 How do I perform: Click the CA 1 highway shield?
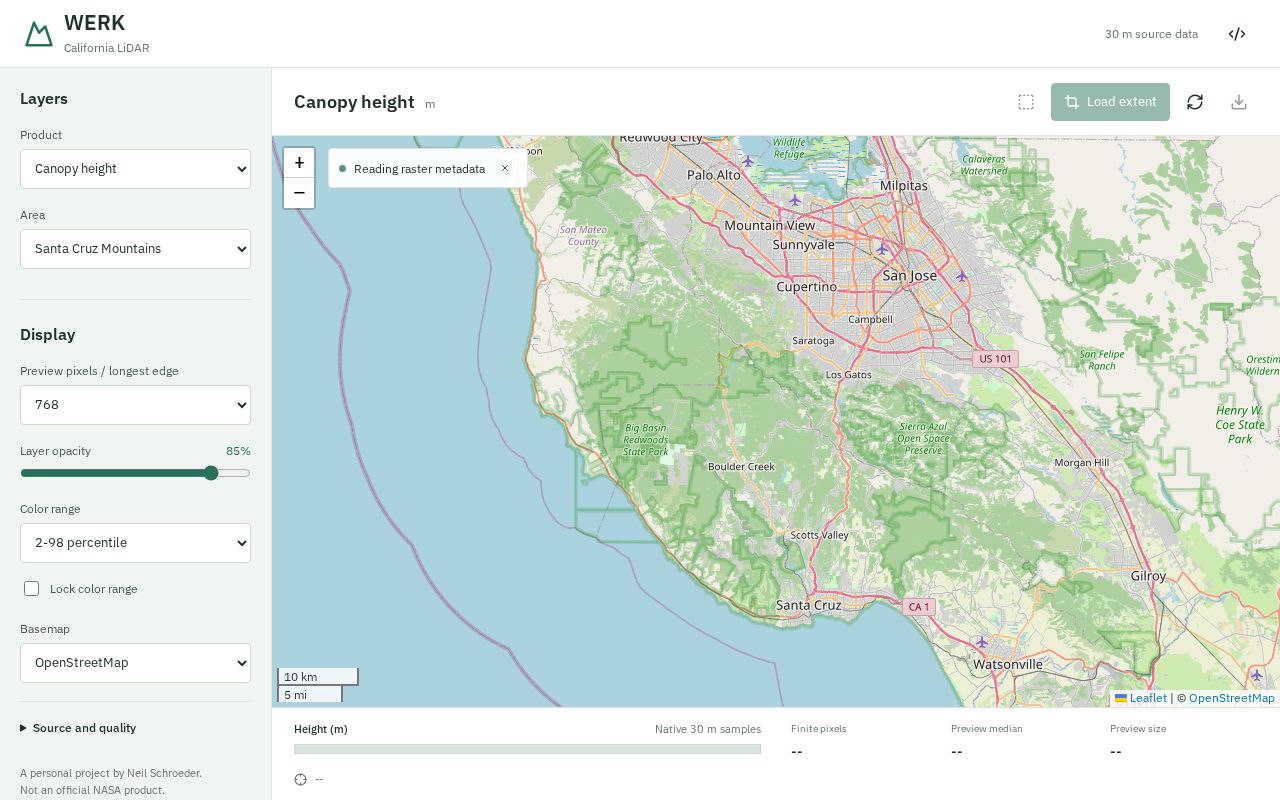pos(919,606)
